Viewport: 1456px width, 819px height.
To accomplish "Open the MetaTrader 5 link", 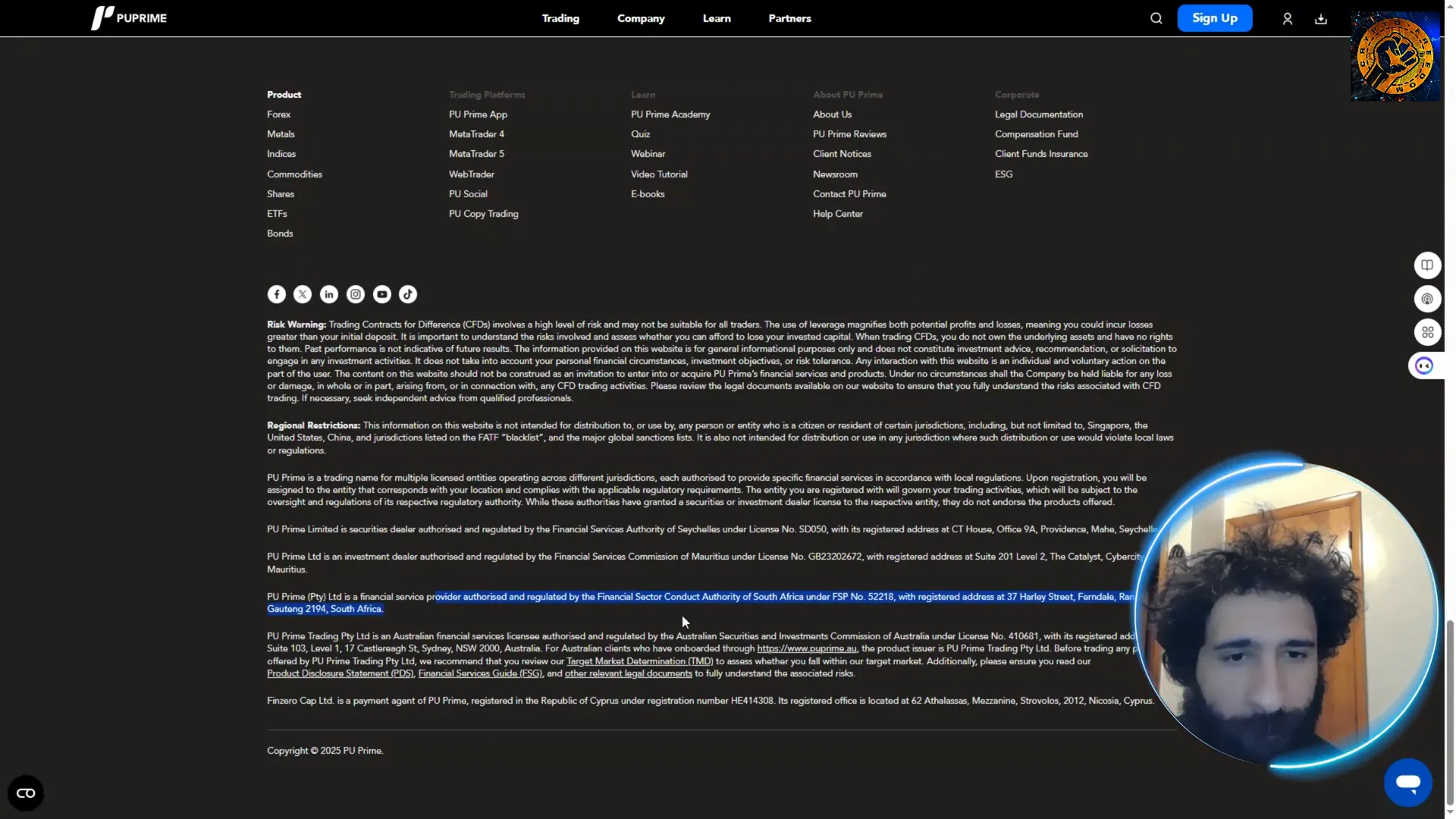I will coord(476,154).
